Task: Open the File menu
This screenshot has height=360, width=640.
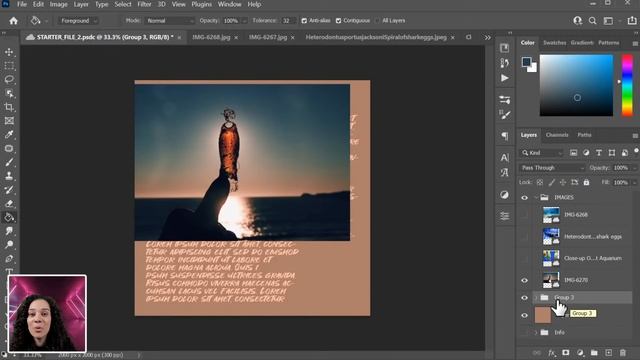Action: pos(22,4)
